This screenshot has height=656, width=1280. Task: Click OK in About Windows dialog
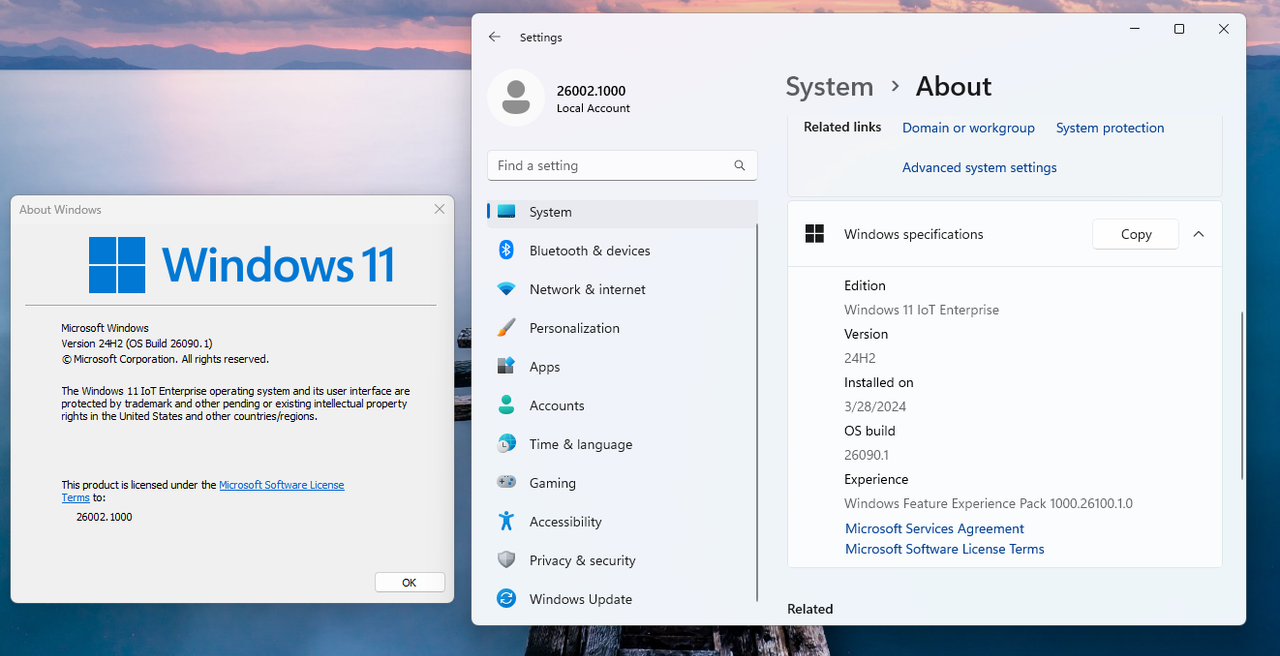[409, 582]
